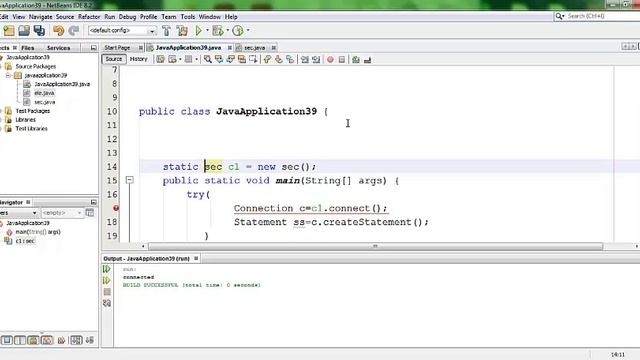Collapse the javaapplication39 package node

click(8, 76)
